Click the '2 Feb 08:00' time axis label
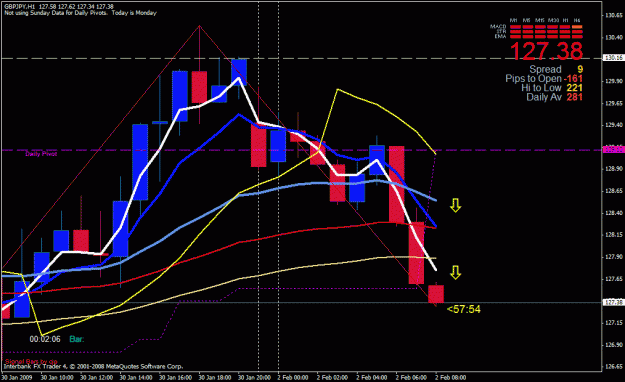 pos(450,377)
